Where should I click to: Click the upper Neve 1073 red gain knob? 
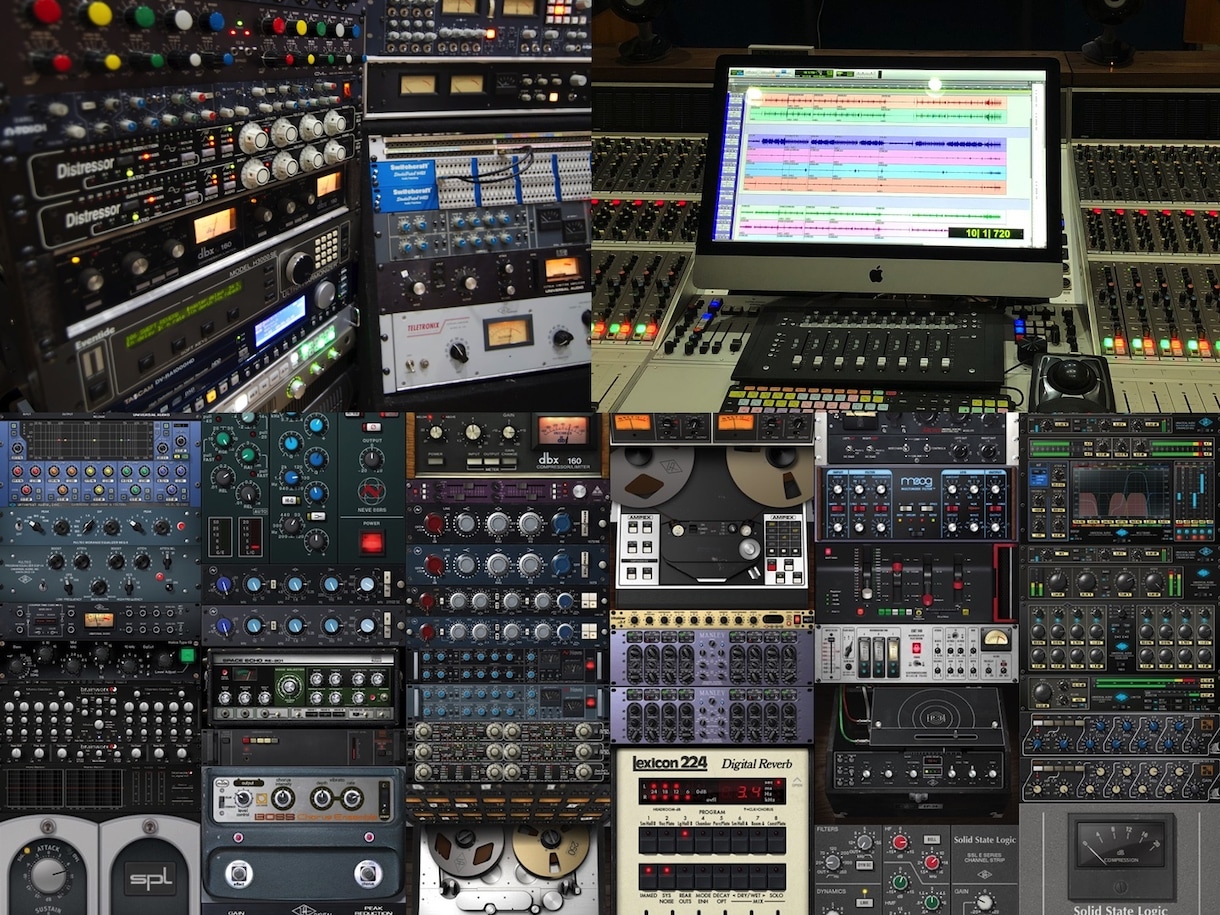[434, 523]
